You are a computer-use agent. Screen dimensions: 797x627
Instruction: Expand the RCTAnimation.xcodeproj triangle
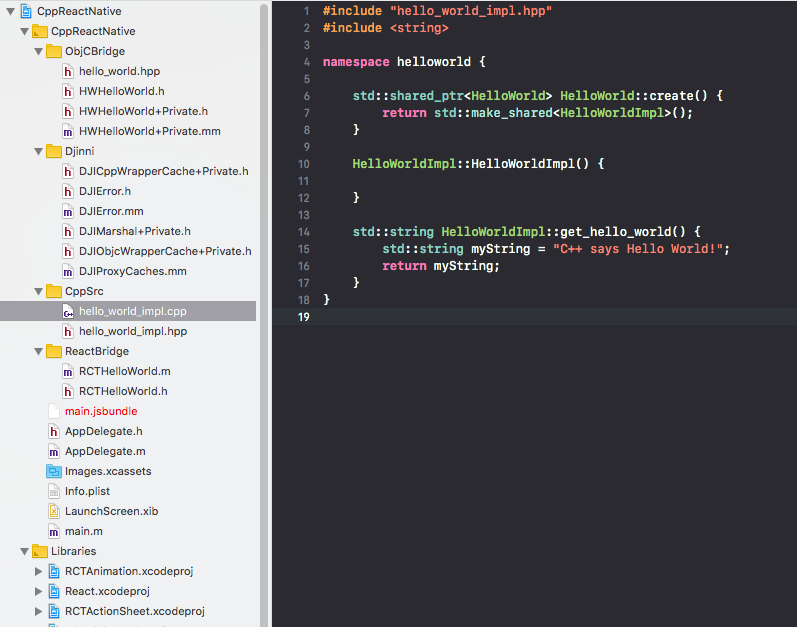click(38, 572)
